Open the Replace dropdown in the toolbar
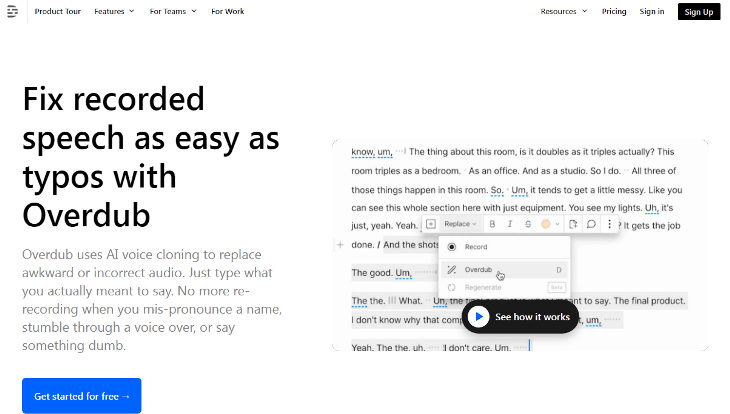The height and width of the screenshot is (414, 730). point(460,224)
